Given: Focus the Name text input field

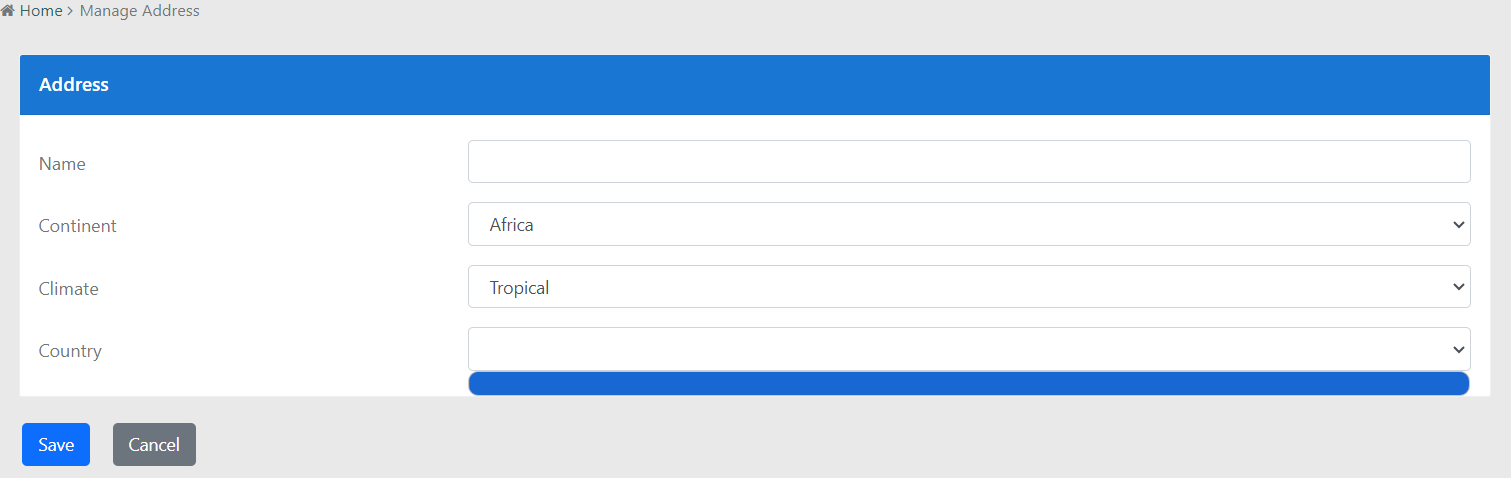Looking at the screenshot, I should tap(968, 162).
